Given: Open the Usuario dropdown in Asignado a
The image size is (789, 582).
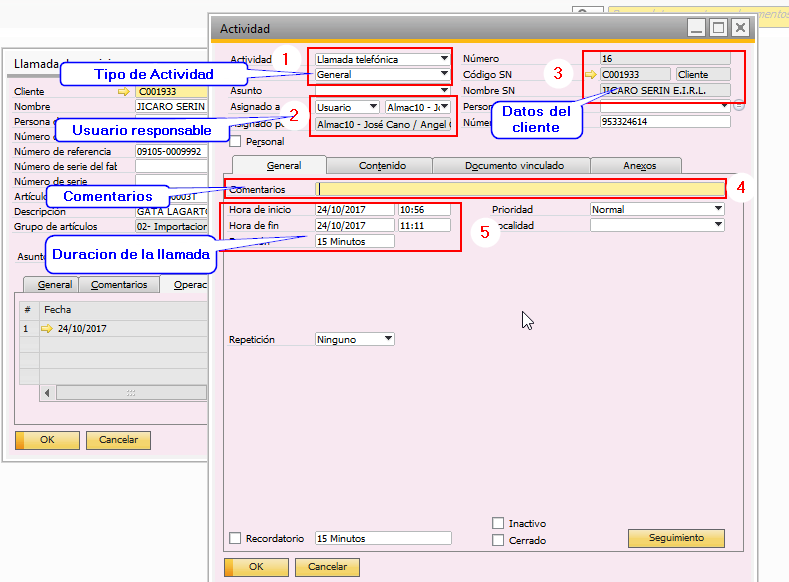Looking at the screenshot, I should click(x=373, y=107).
